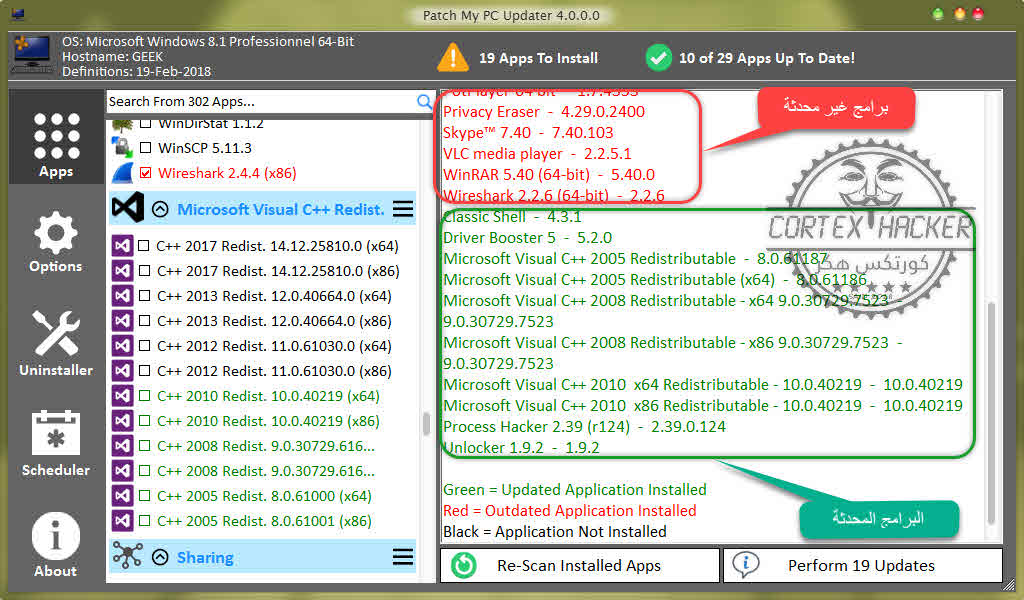This screenshot has height=600, width=1024.
Task: Open the Microsoft Visual C++ Redist. hamburger menu
Action: (403, 209)
